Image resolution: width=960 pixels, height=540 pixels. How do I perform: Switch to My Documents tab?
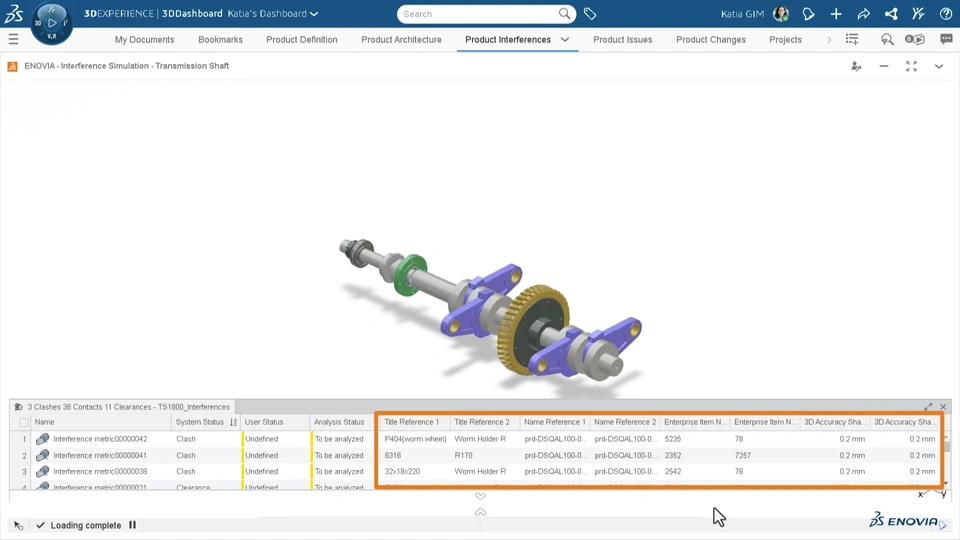click(144, 40)
